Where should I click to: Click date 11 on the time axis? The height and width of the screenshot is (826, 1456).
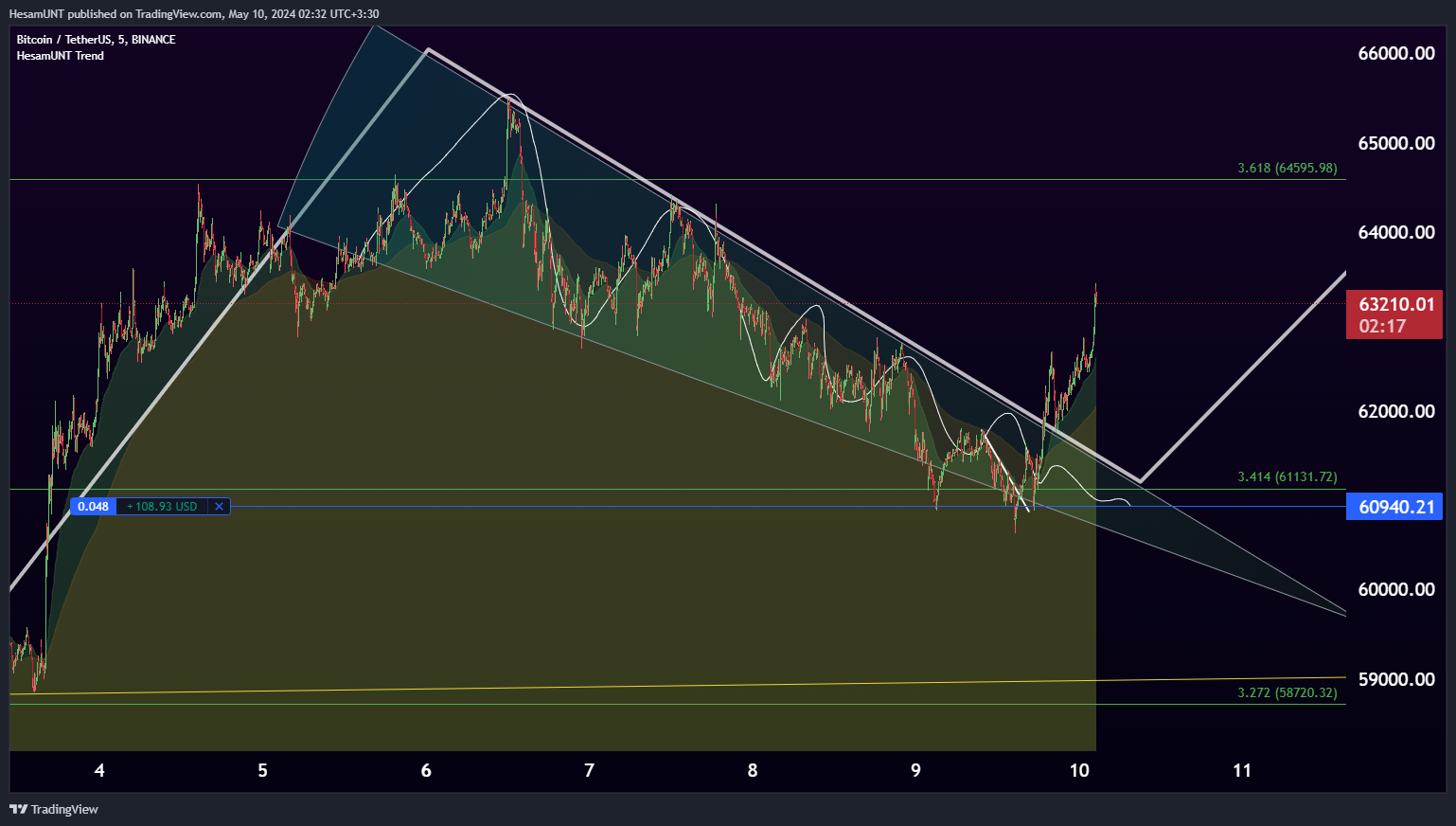[x=1242, y=770]
